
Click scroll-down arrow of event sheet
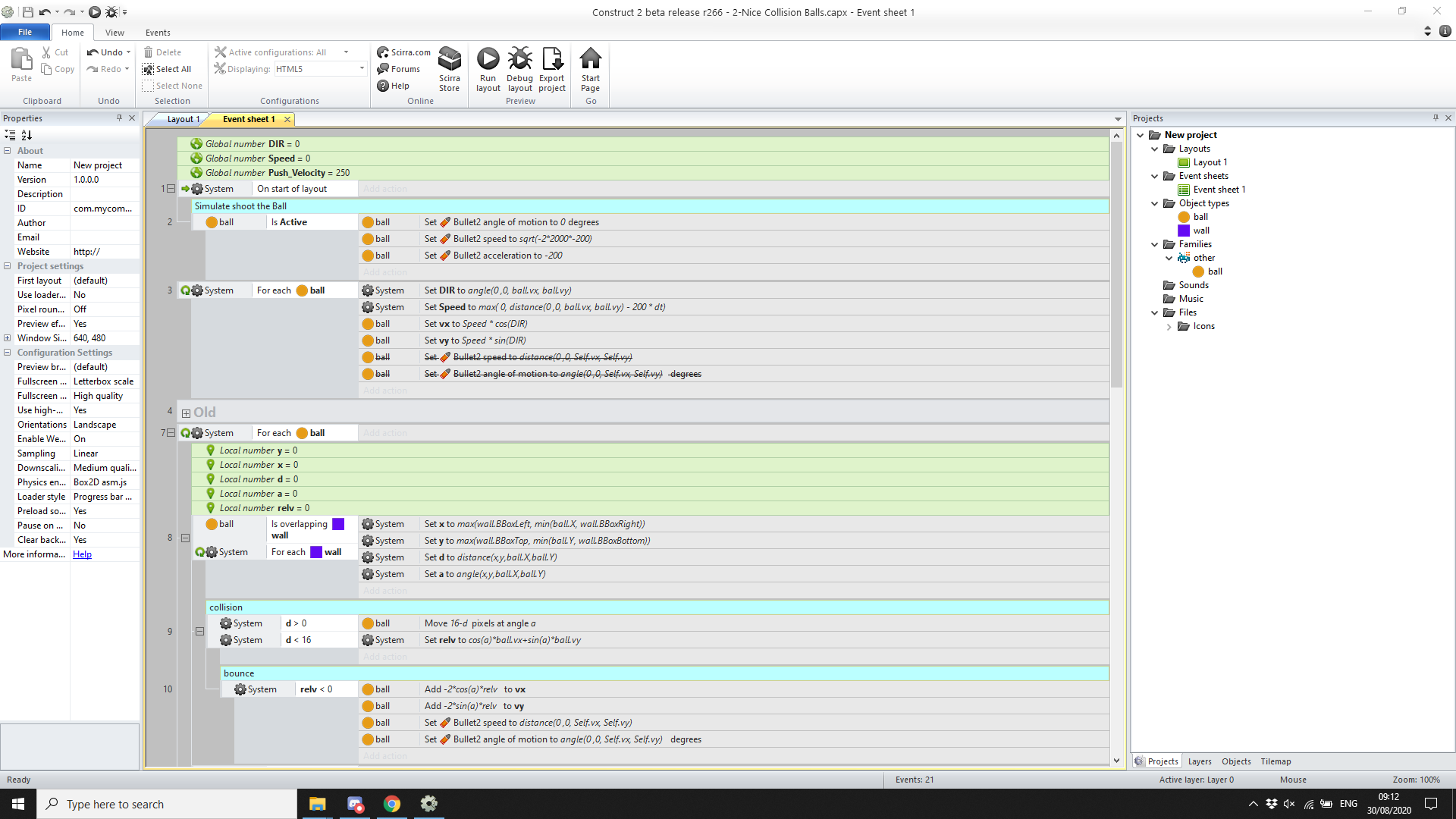pos(1116,761)
